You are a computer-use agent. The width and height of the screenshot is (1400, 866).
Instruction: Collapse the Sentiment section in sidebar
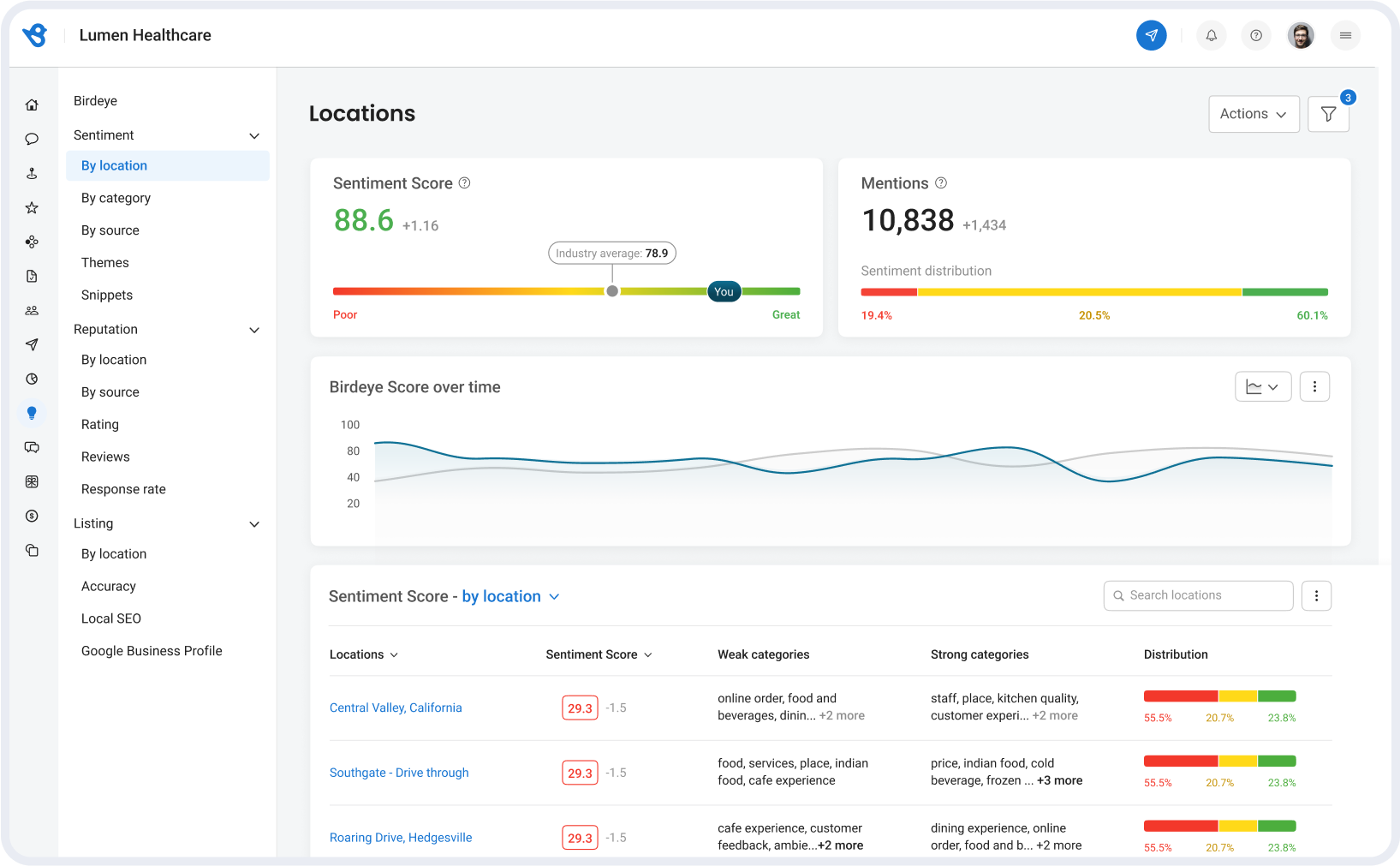click(254, 135)
